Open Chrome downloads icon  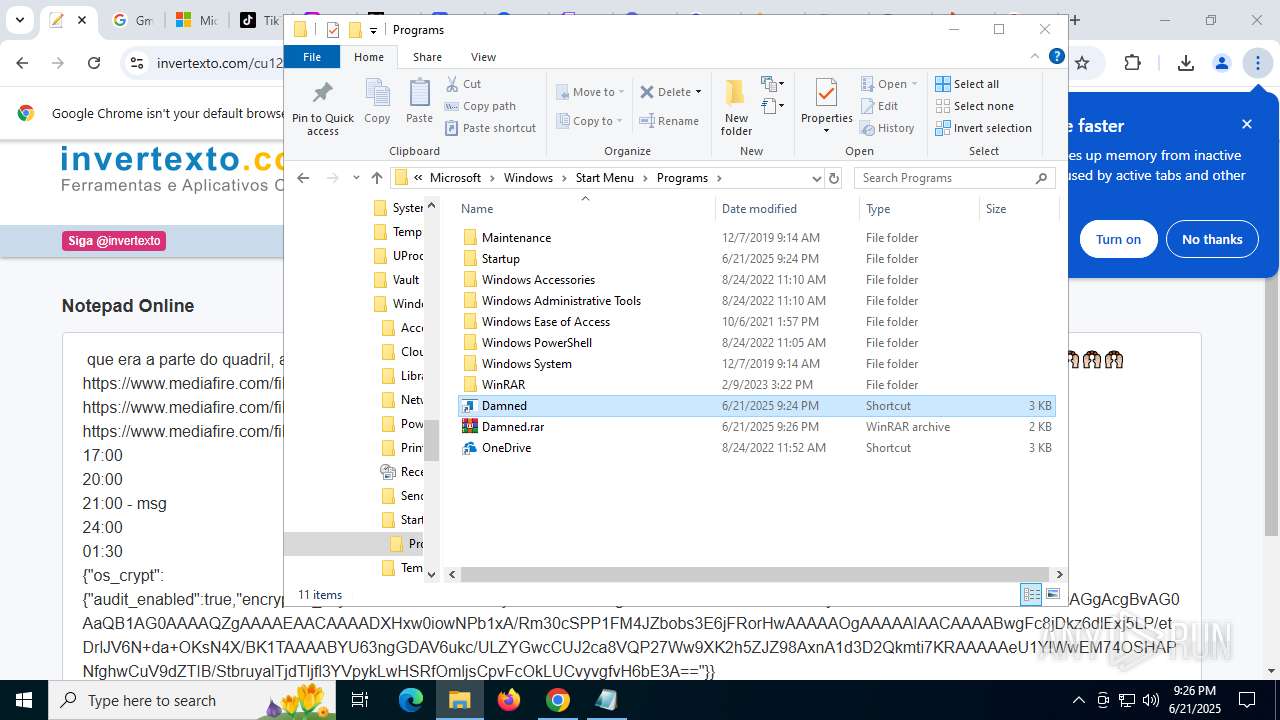pos(1186,63)
